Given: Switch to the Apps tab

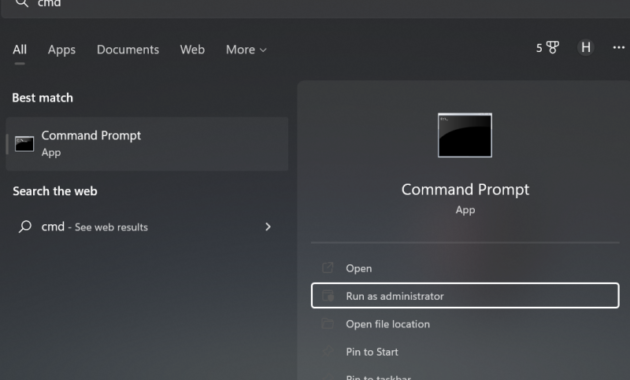Looking at the screenshot, I should coord(61,50).
